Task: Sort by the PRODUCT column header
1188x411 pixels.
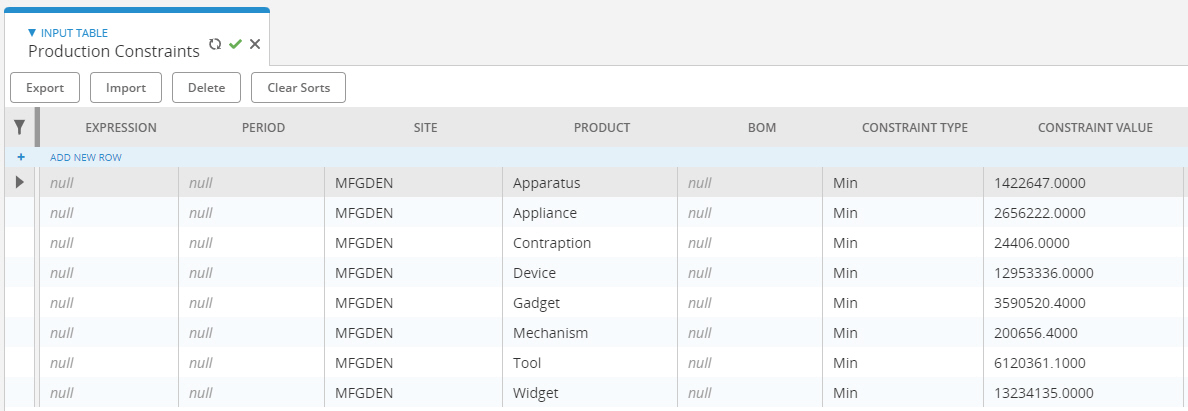Action: point(602,127)
